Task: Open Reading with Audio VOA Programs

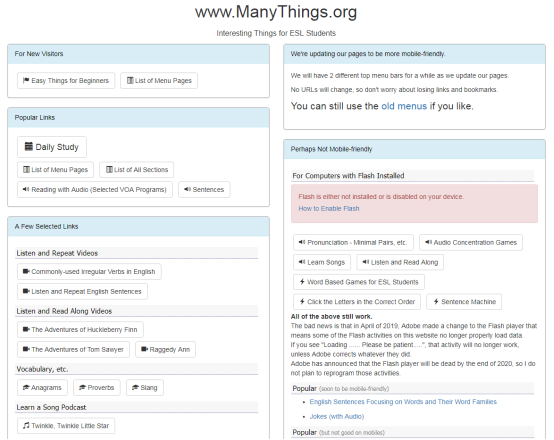Action: click(x=95, y=189)
